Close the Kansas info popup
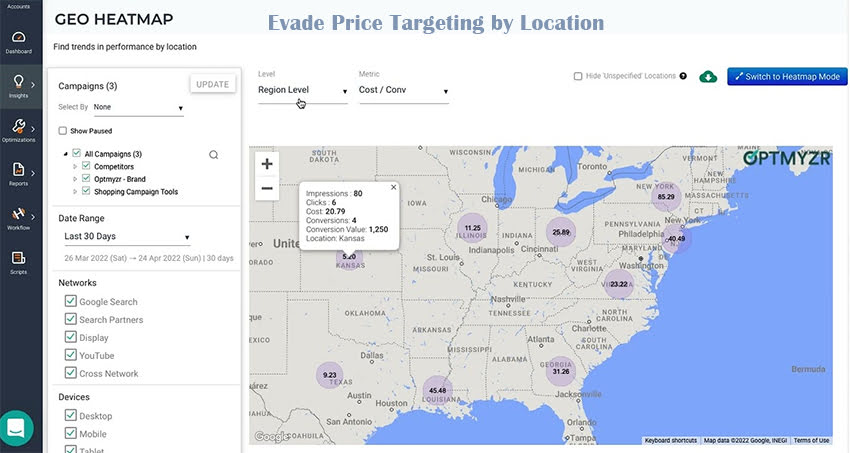The image size is (850, 453). click(394, 187)
